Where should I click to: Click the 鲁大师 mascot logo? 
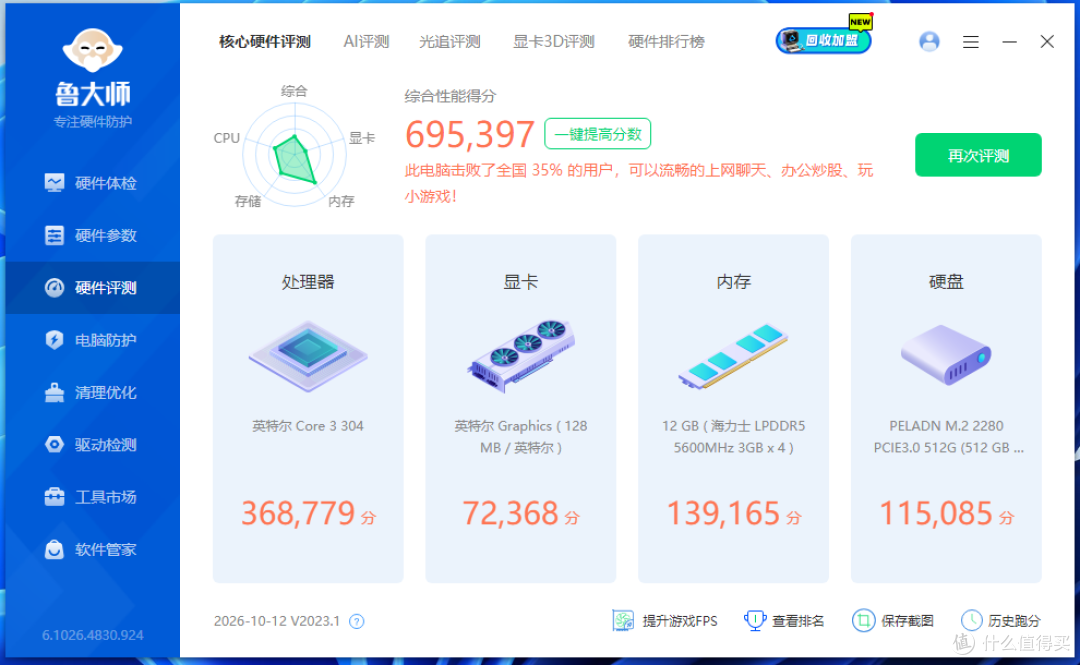tap(92, 50)
